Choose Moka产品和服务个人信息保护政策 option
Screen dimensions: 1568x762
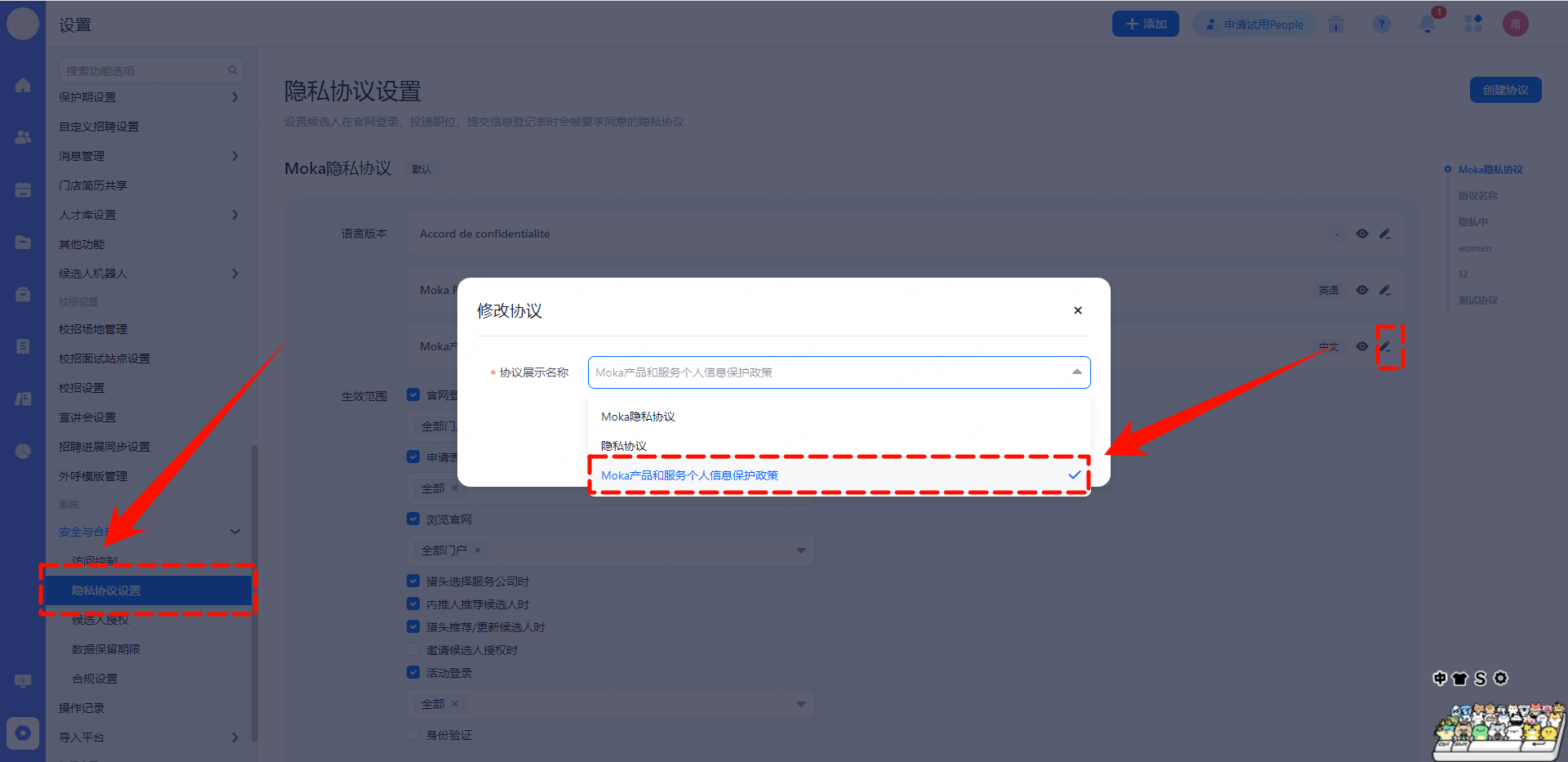click(840, 475)
